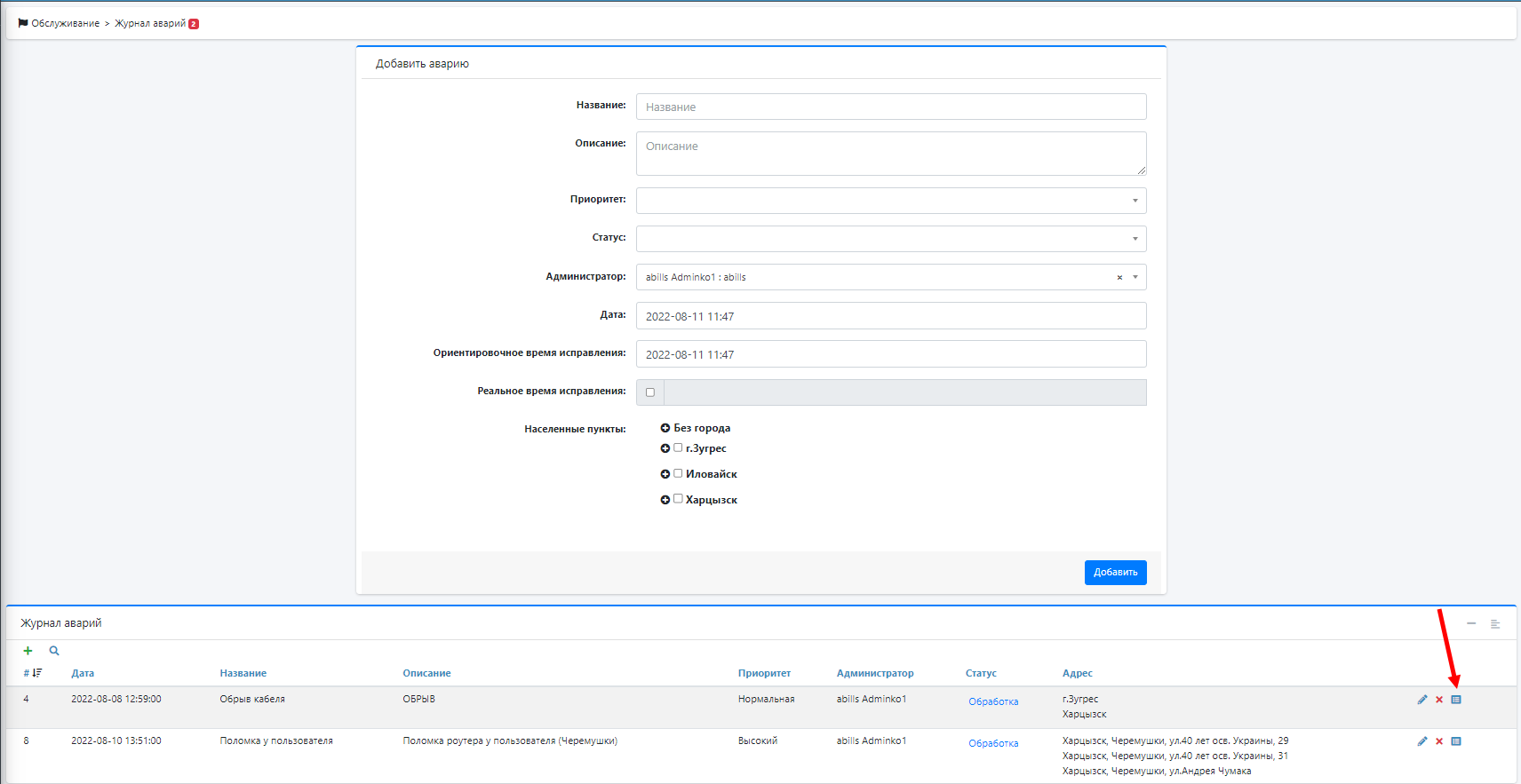This screenshot has height=784, width=1521.
Task: Check the 'г.Зугрес' locality checkbox
Action: coord(678,447)
